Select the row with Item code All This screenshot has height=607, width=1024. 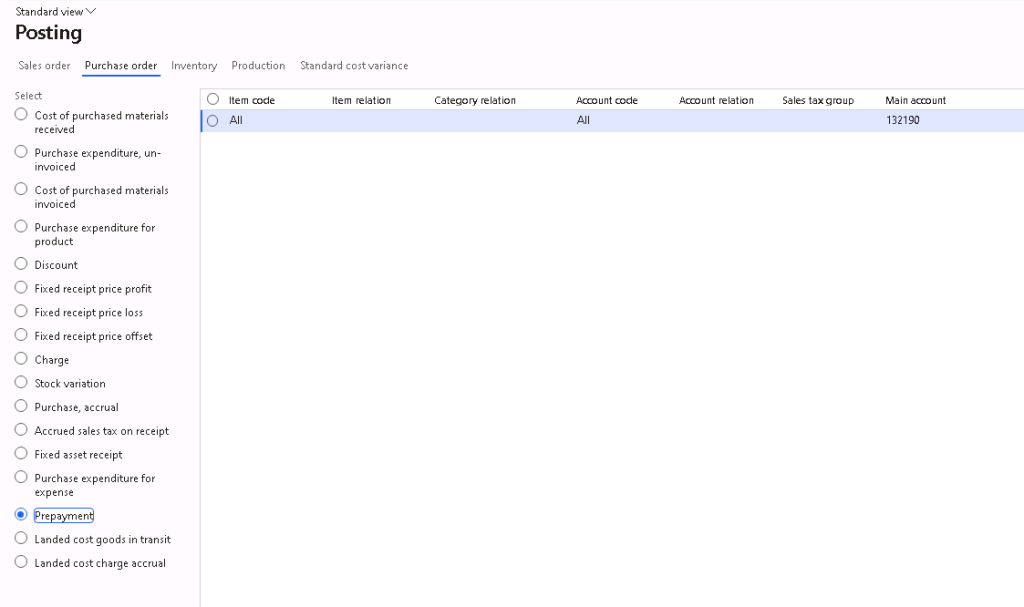213,121
